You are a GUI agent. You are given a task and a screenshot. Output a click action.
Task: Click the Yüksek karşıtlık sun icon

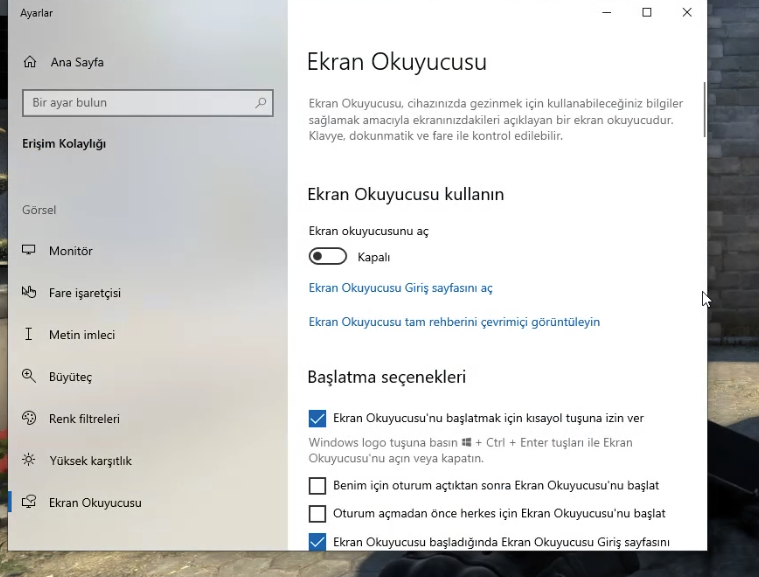[x=29, y=460]
